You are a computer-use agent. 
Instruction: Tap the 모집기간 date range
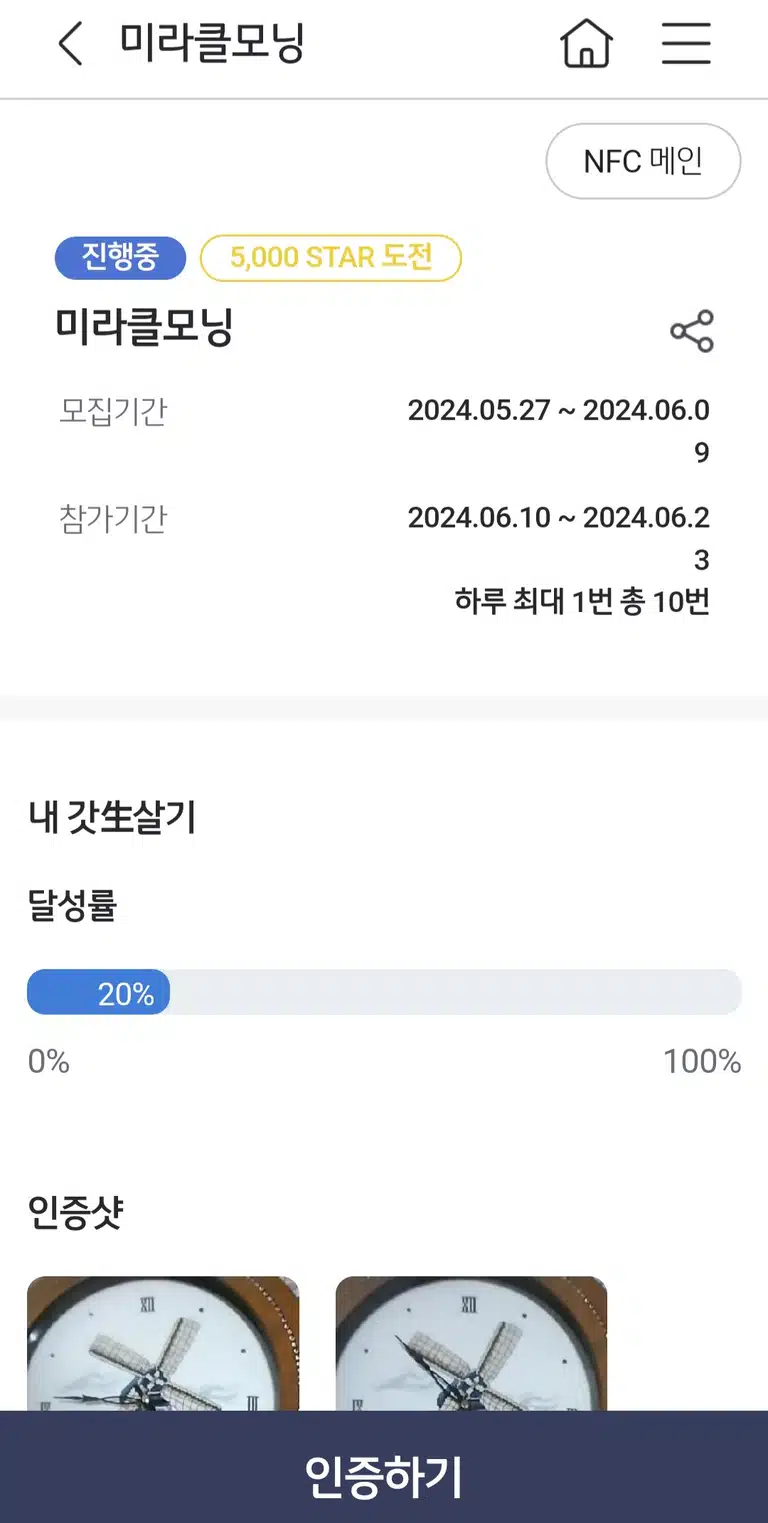click(x=559, y=431)
